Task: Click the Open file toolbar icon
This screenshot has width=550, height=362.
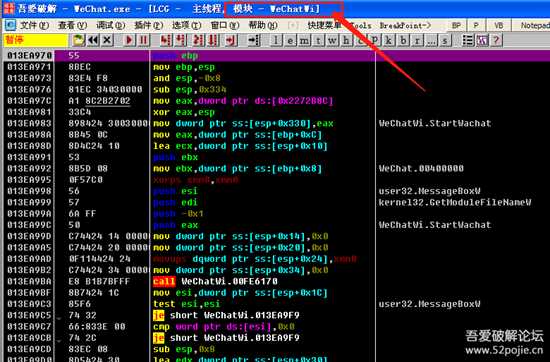Action: [79, 40]
